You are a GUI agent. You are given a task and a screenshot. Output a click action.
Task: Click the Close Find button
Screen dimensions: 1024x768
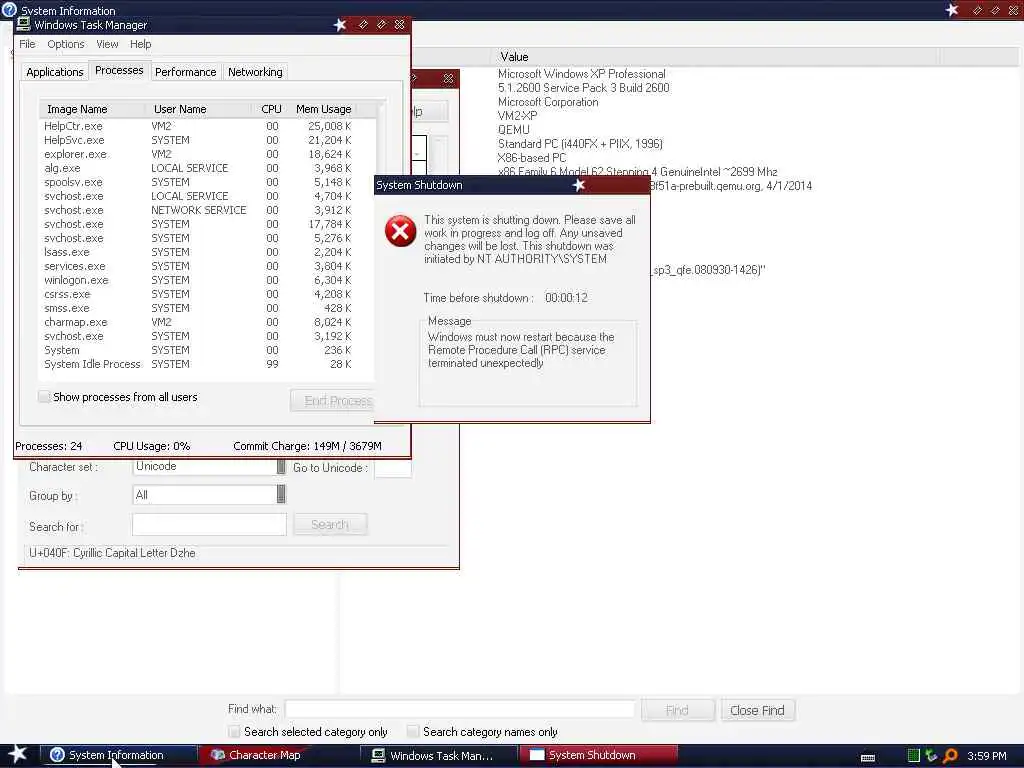[x=758, y=710]
